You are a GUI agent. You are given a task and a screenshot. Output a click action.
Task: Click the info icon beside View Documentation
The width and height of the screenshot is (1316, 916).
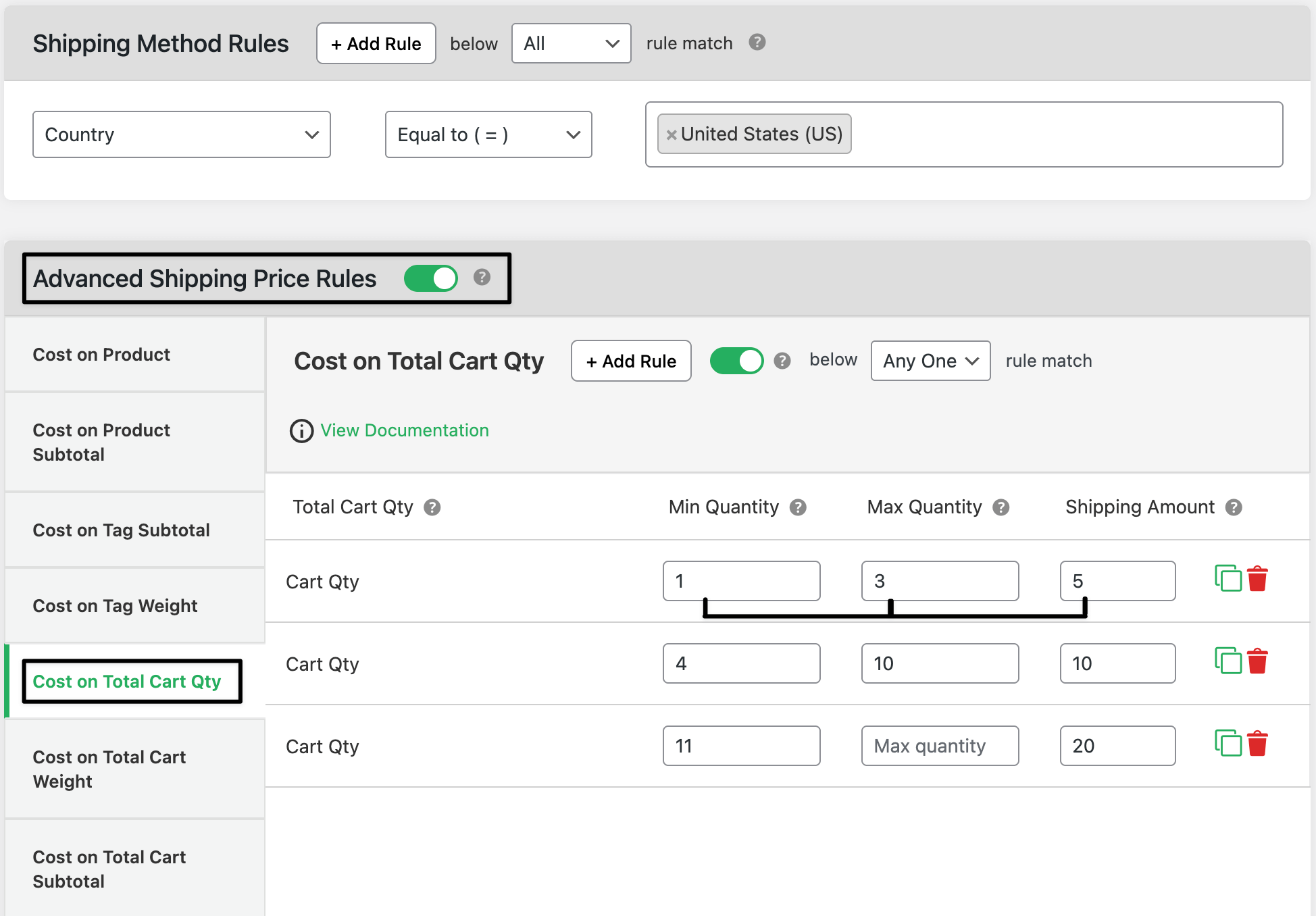301,431
